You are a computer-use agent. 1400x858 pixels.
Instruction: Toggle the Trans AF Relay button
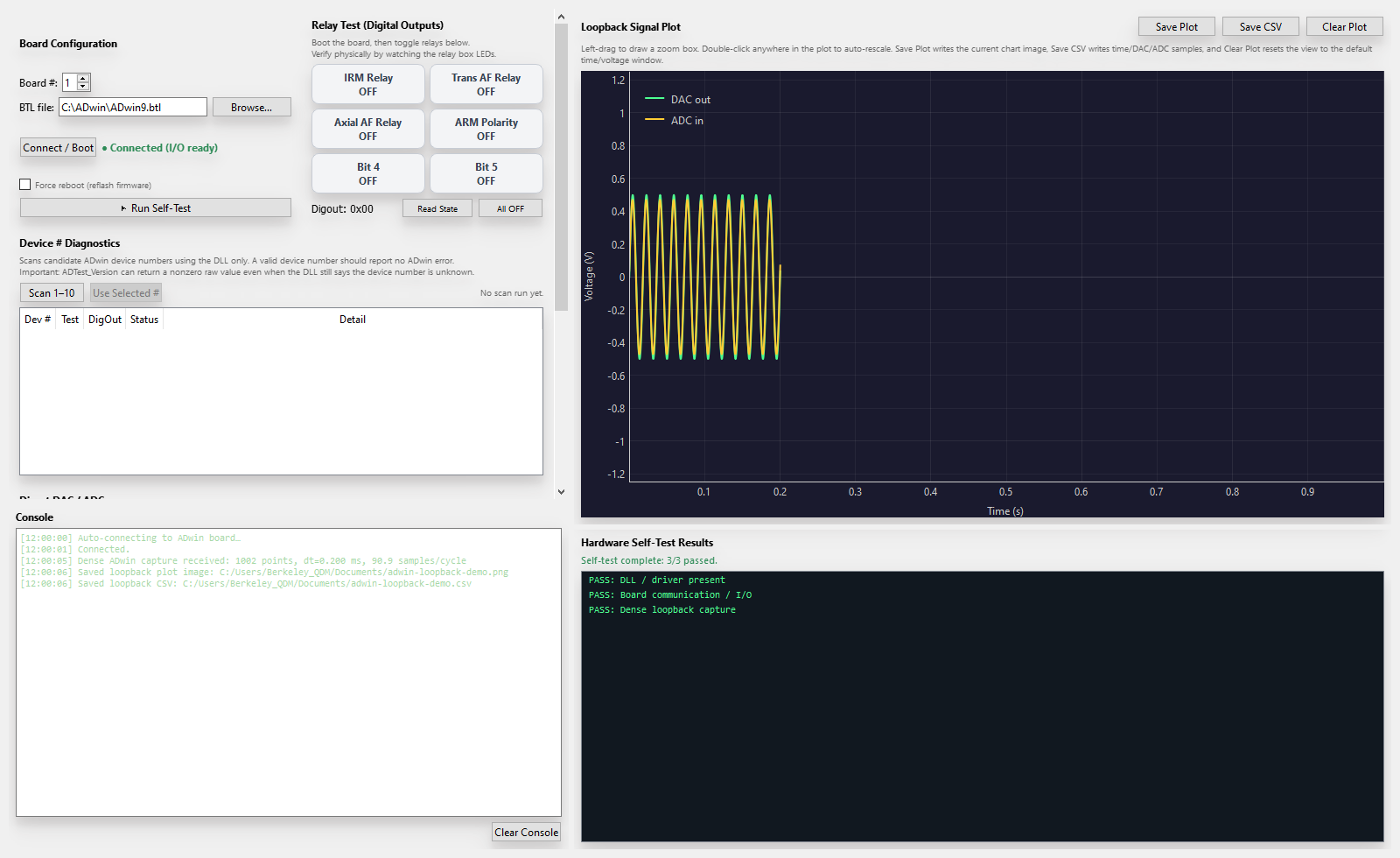[x=486, y=84]
